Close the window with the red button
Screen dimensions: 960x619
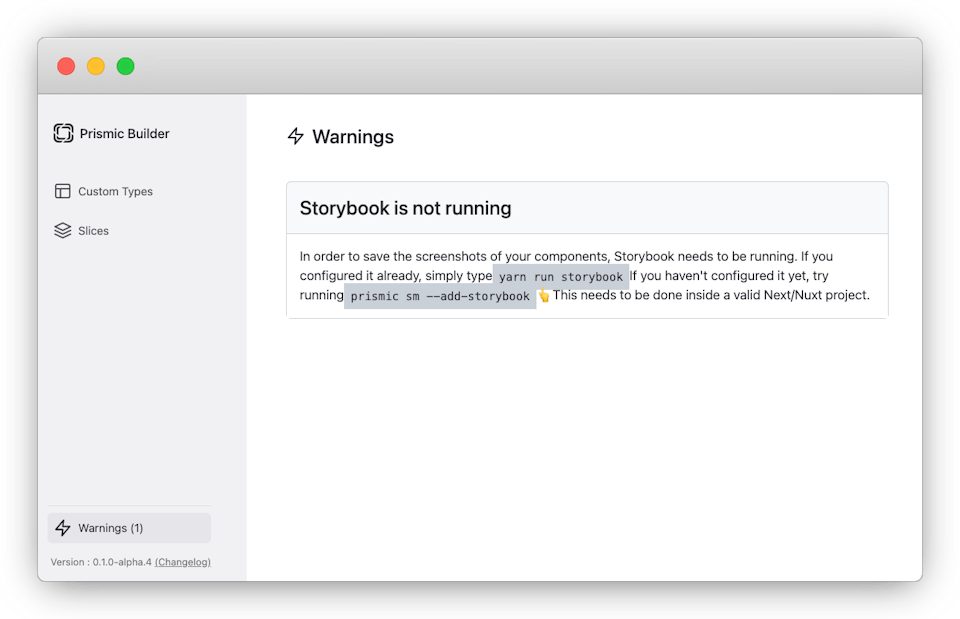66,66
